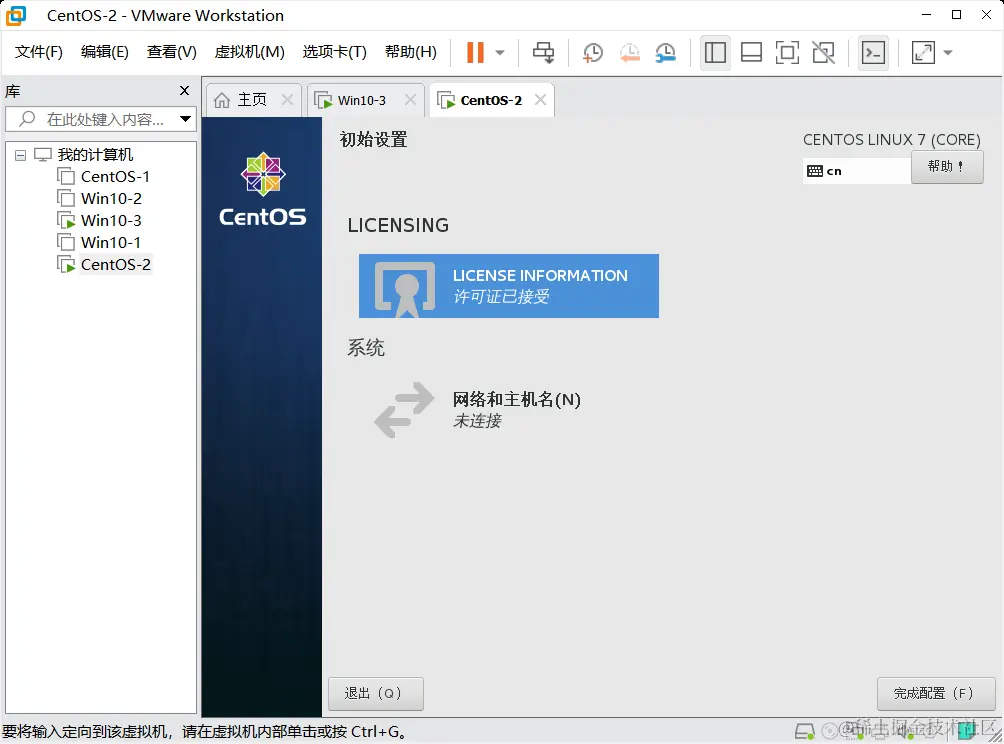Open the 选项卡(T) menu
Viewport: 1004px width, 744px height.
[x=334, y=52]
